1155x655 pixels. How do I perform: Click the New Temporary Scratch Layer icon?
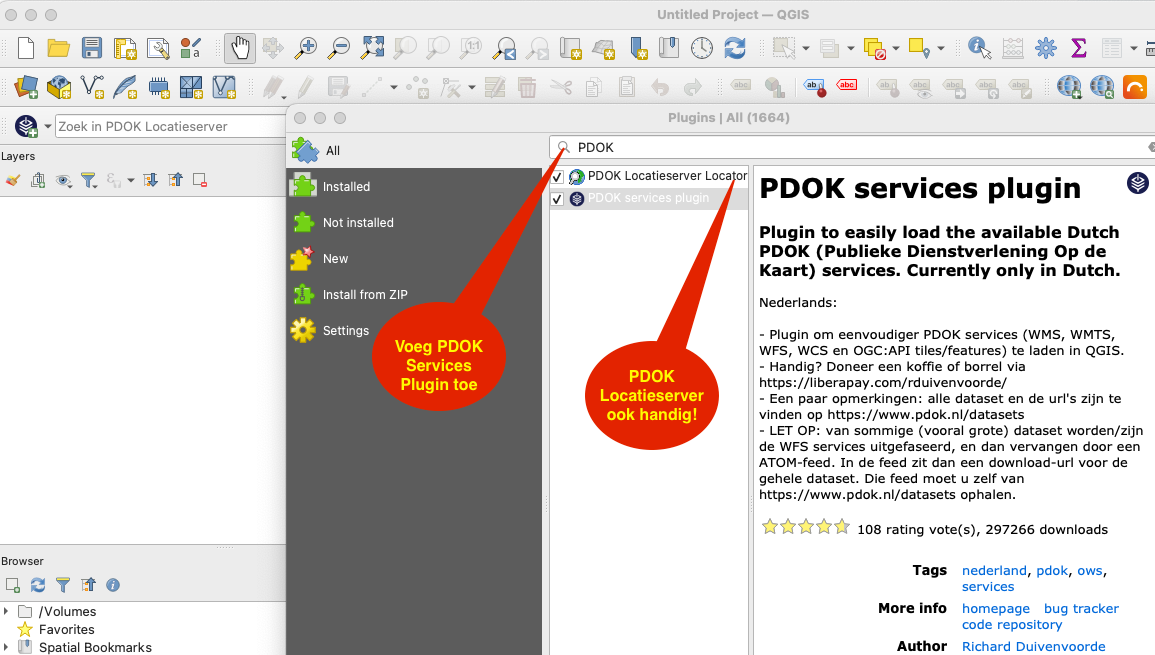(158, 88)
